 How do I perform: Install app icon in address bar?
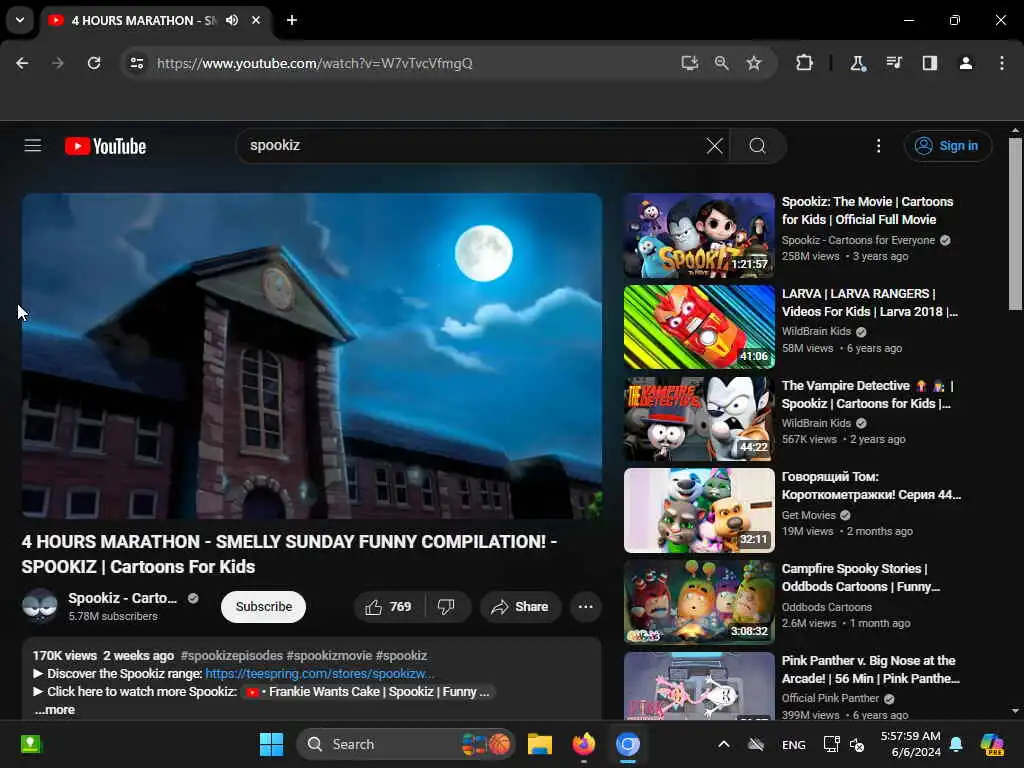coord(690,63)
